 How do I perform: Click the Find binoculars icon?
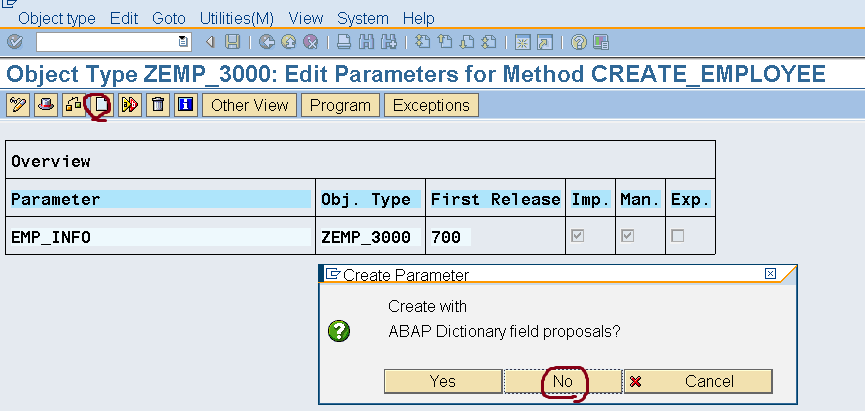(x=366, y=42)
